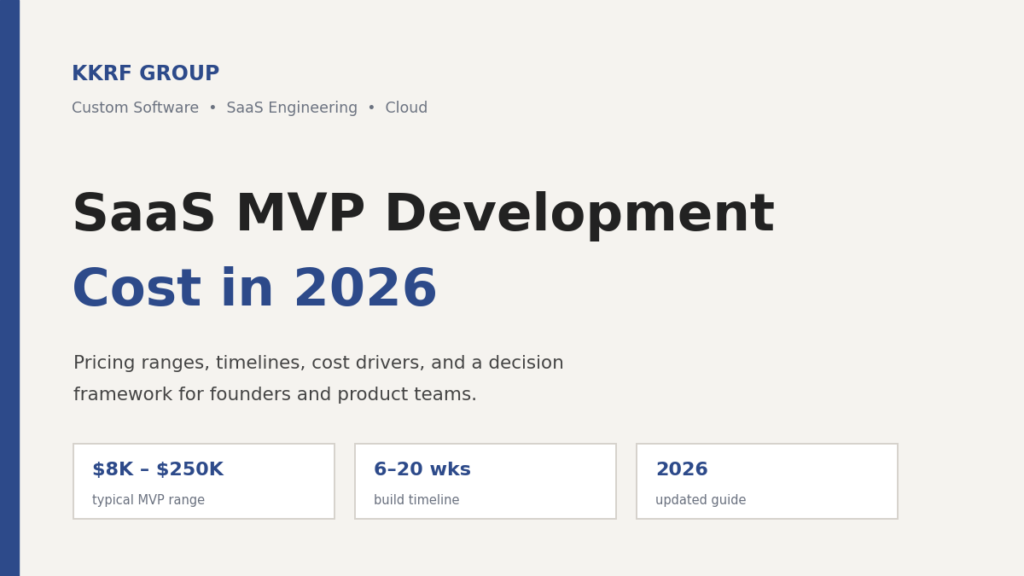Open the $8K – $250K stat card
This screenshot has height=576, width=1024.
(204, 481)
